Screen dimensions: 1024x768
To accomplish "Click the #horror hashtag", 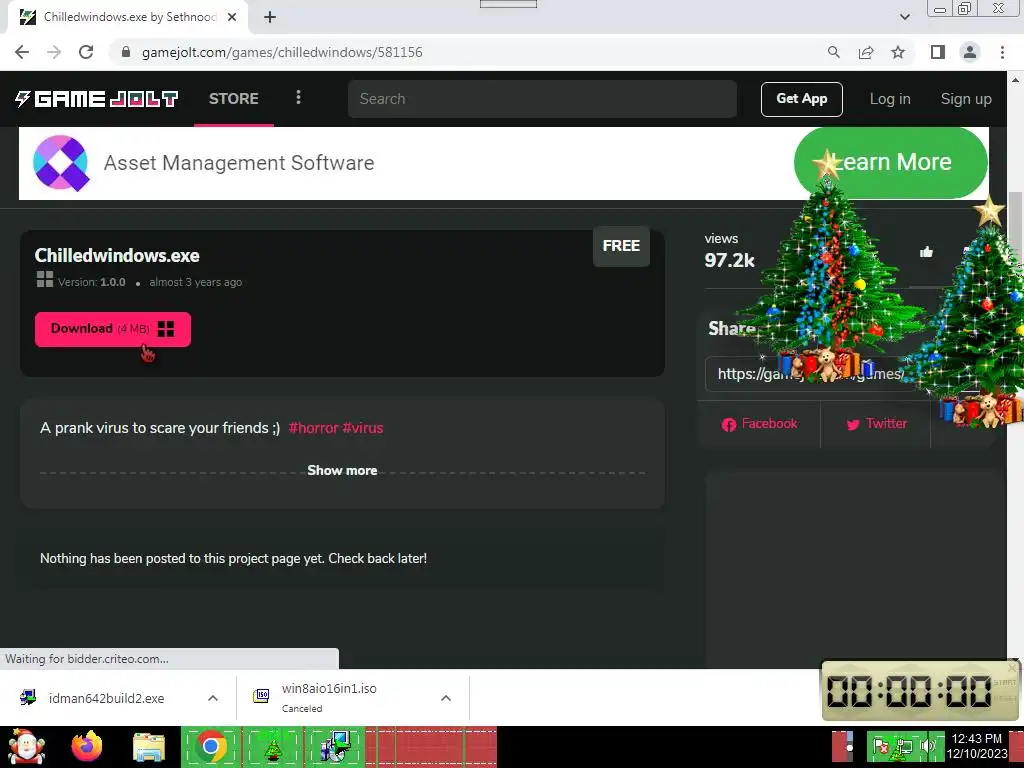I will (313, 428).
